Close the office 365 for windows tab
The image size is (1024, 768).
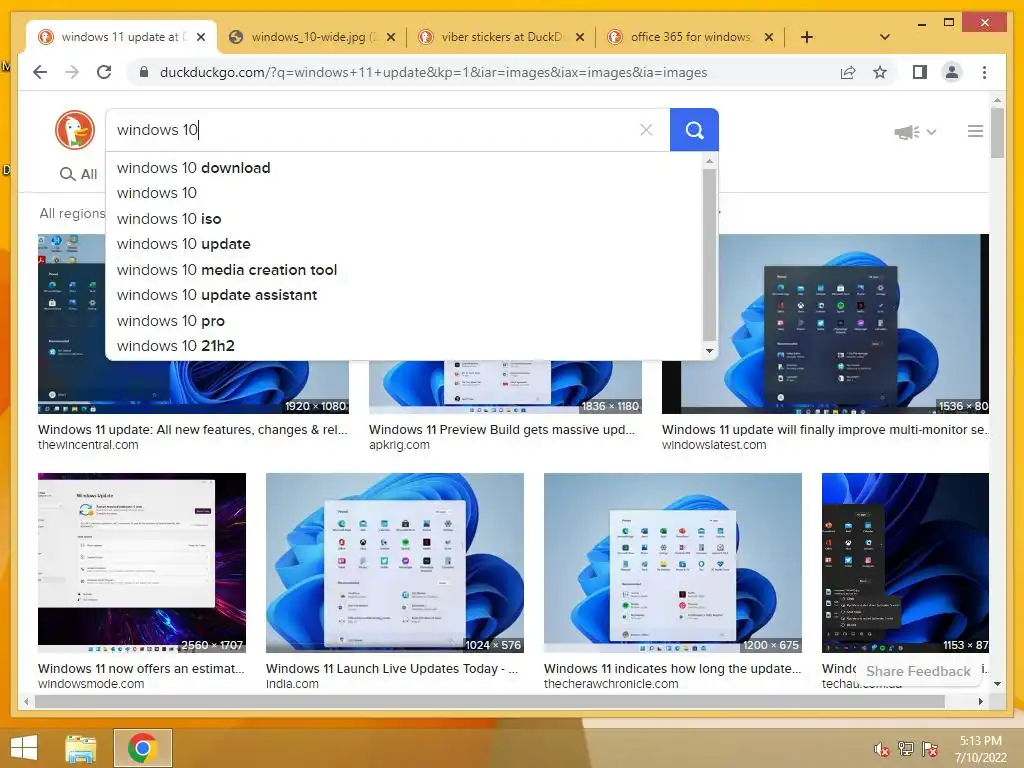click(x=769, y=37)
